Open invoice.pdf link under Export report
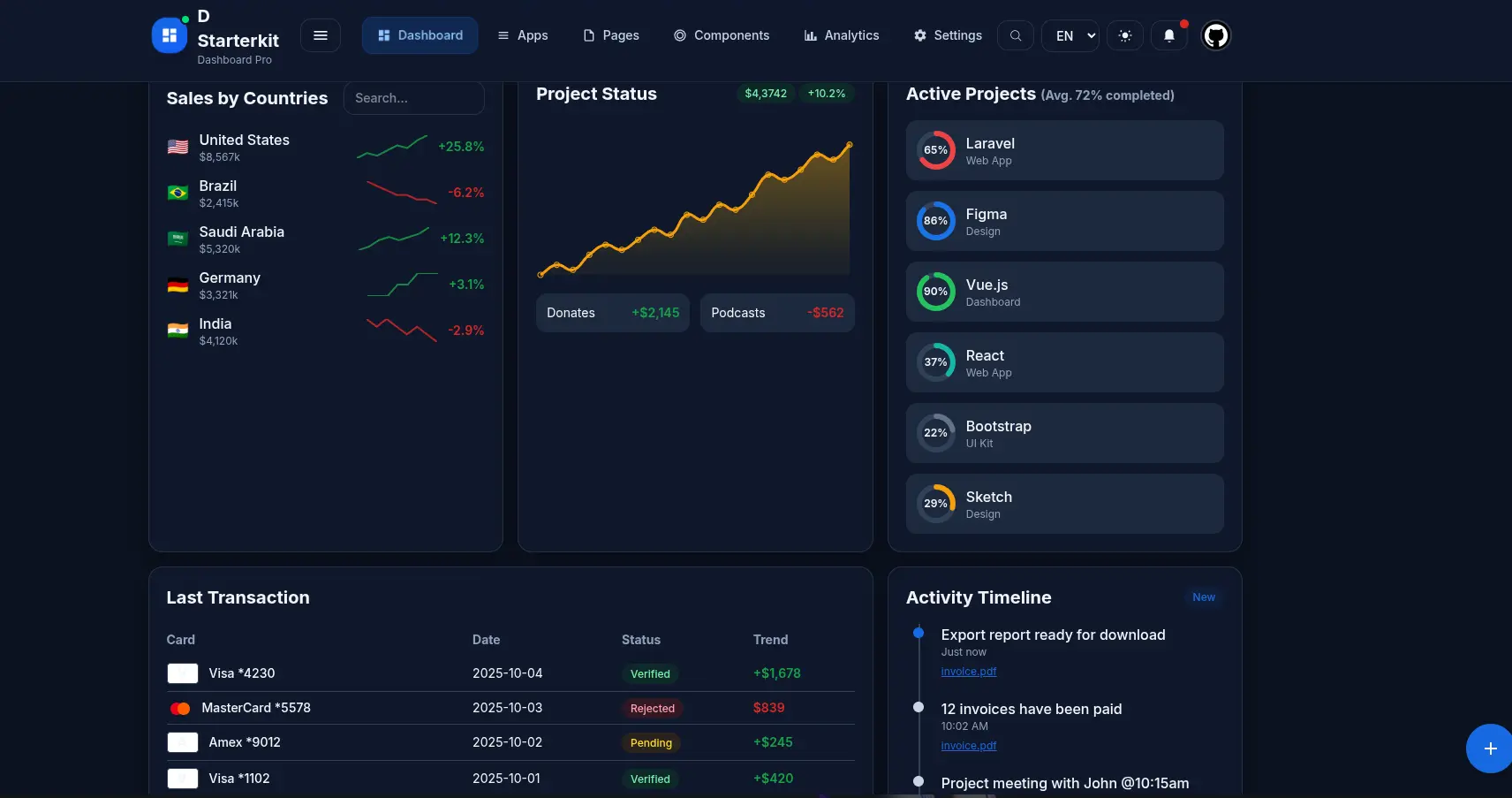This screenshot has width=1512, height=798. click(x=969, y=672)
